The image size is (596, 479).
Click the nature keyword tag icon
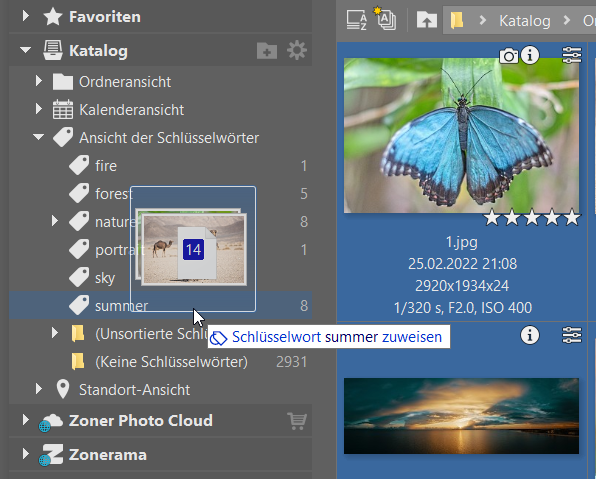click(x=79, y=221)
